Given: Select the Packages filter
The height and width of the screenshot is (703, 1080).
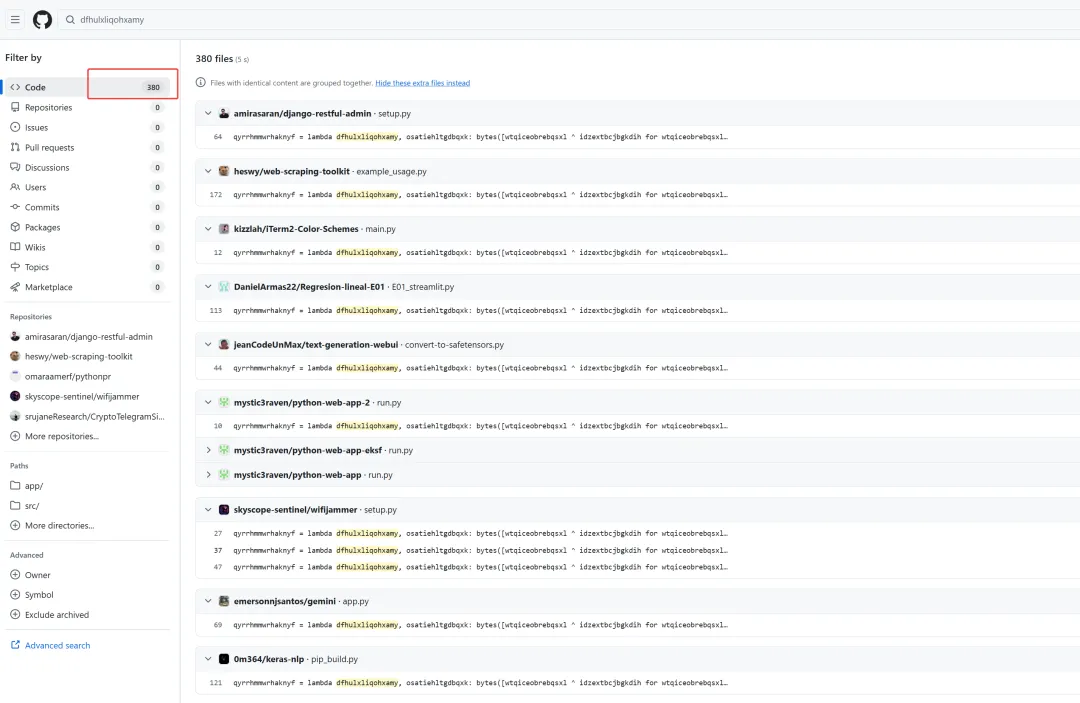Looking at the screenshot, I should point(86,227).
